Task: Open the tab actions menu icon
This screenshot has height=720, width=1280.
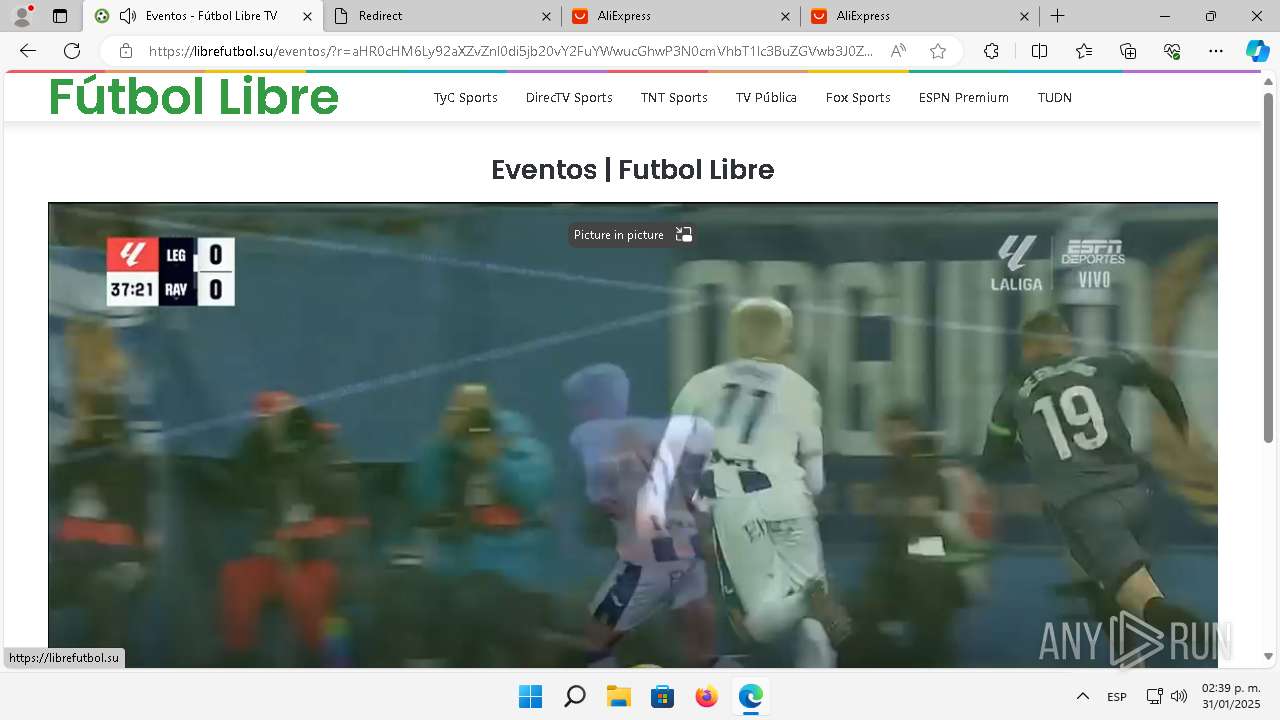Action: [x=60, y=16]
